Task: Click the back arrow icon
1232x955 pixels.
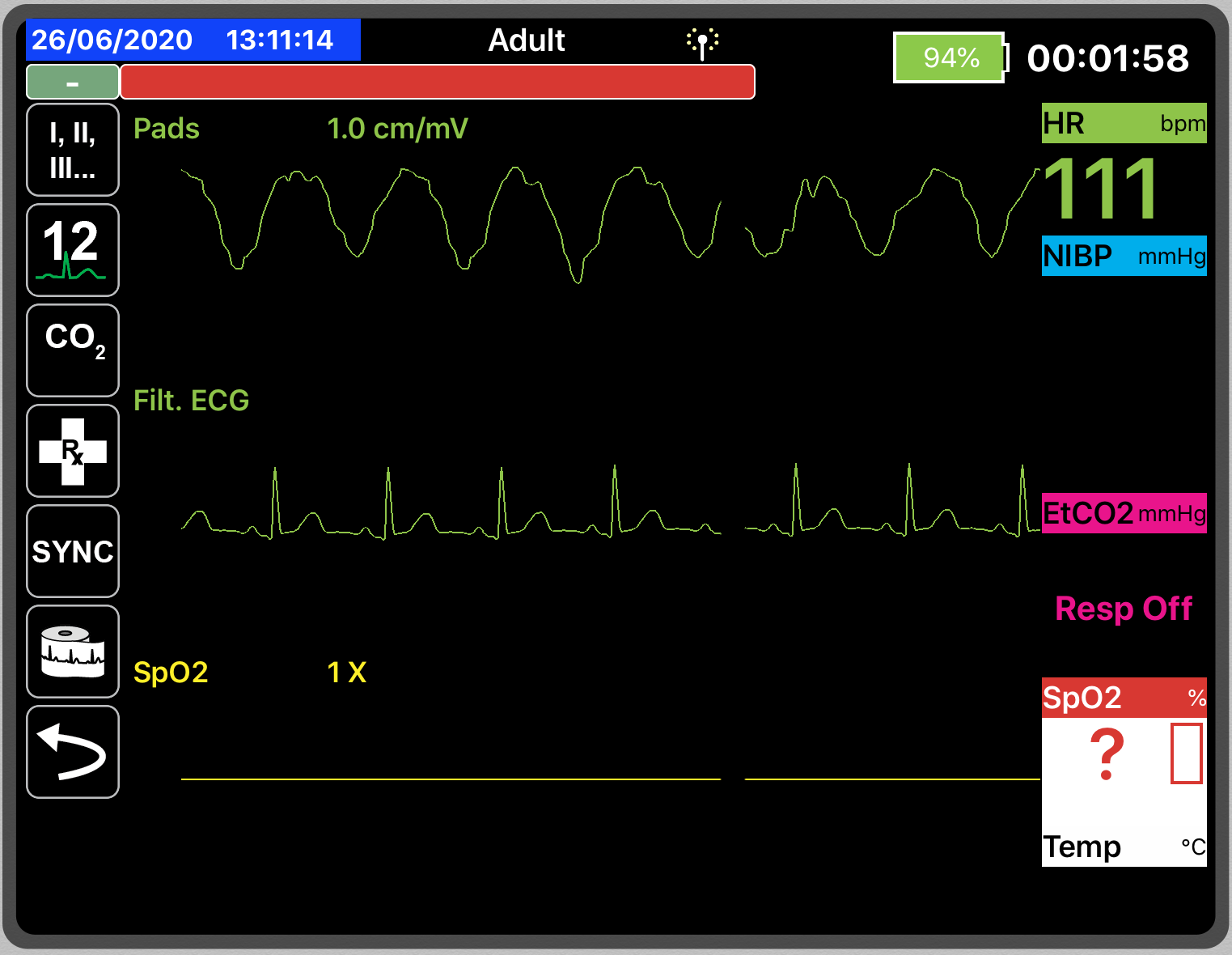Action: [72, 752]
